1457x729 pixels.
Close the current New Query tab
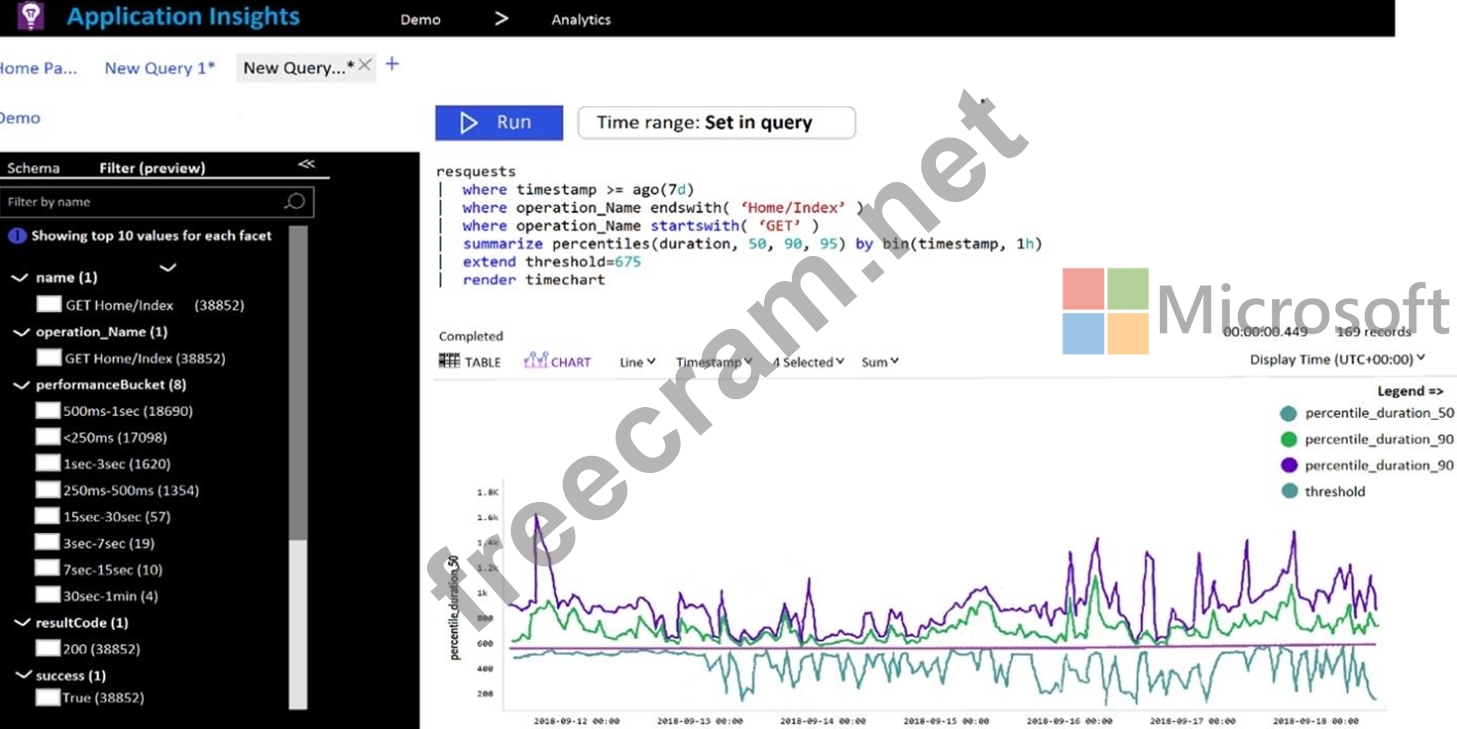click(x=365, y=65)
